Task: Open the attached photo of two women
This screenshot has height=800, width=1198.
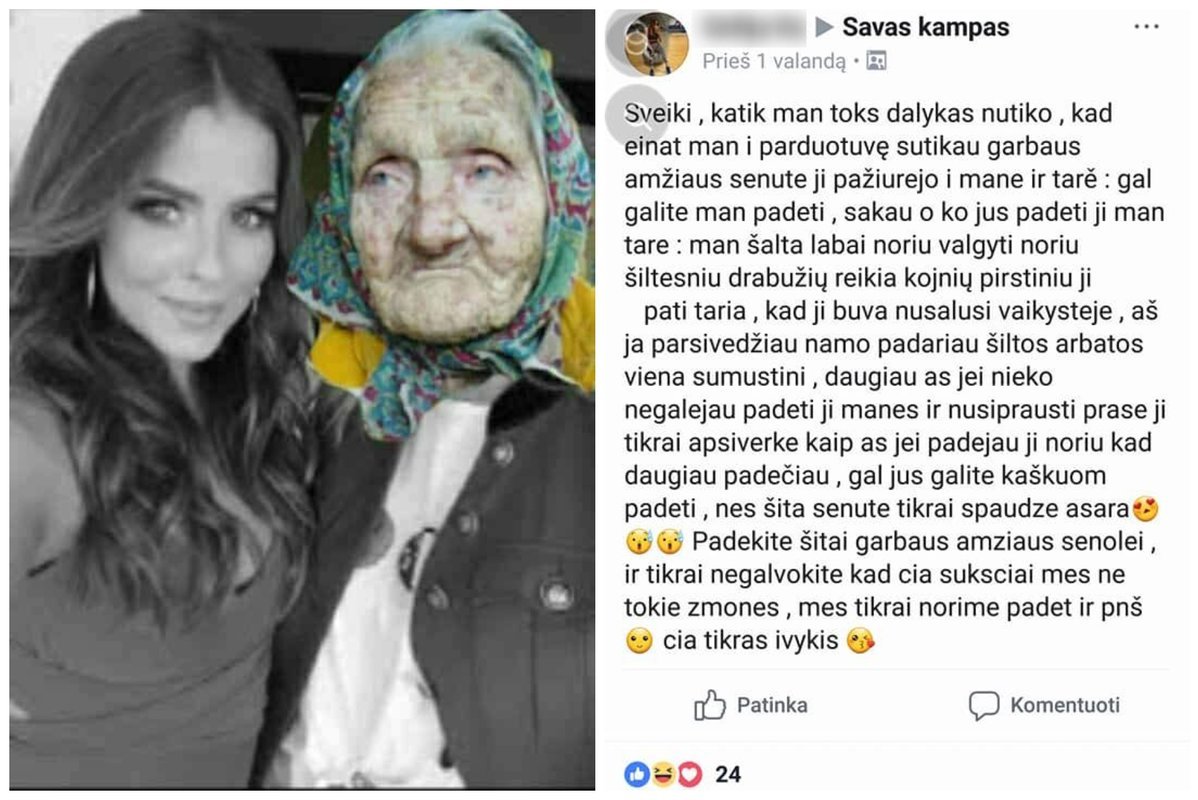Action: pos(302,399)
